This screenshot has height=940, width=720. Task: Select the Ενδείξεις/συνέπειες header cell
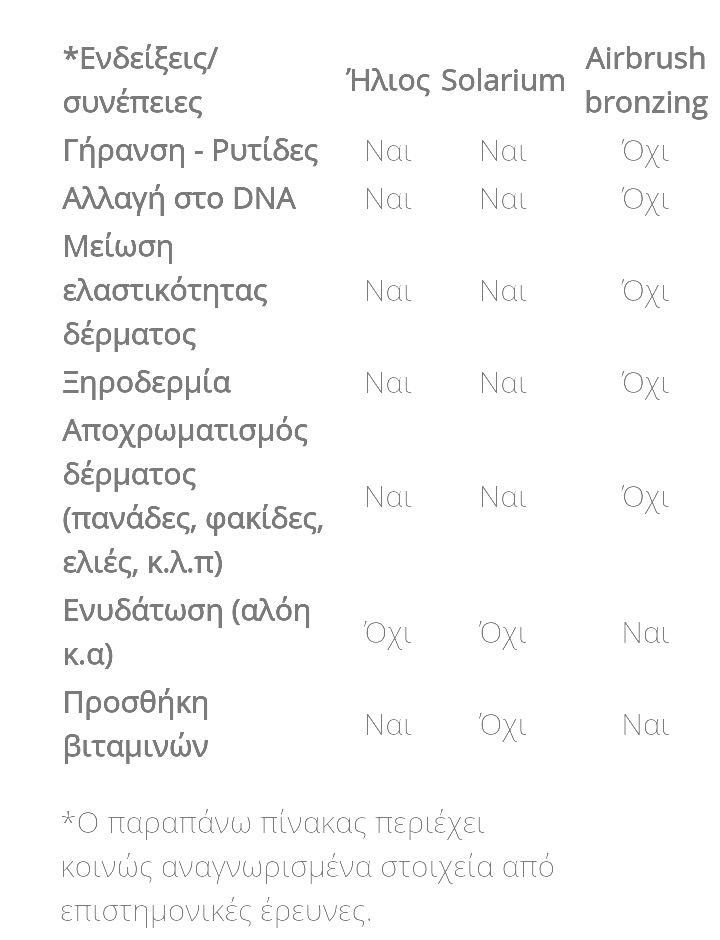pyautogui.click(x=141, y=80)
